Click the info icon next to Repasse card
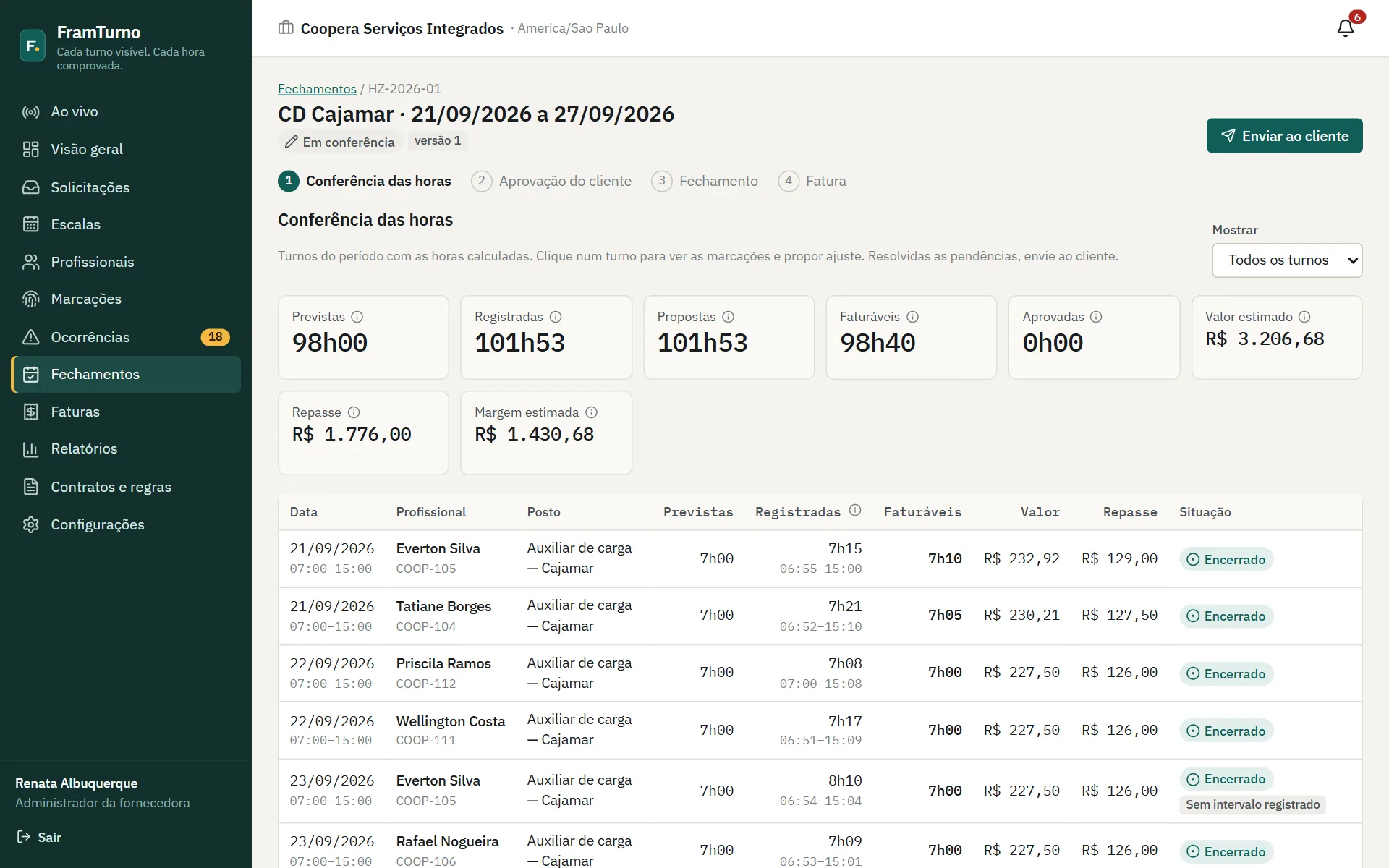 (354, 412)
